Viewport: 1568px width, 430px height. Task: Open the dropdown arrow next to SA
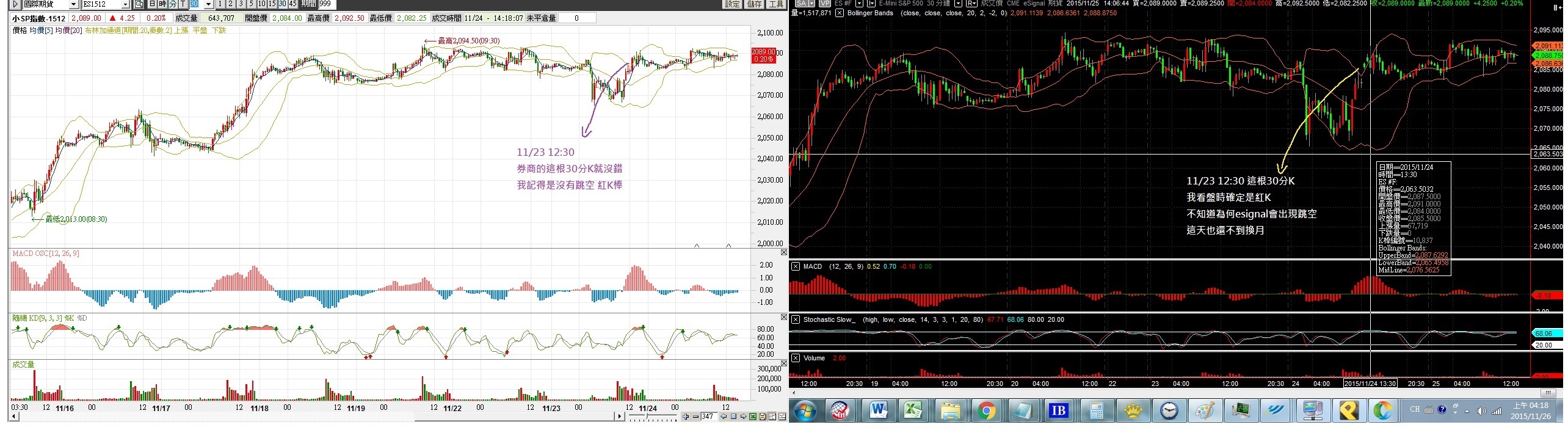click(811, 3)
